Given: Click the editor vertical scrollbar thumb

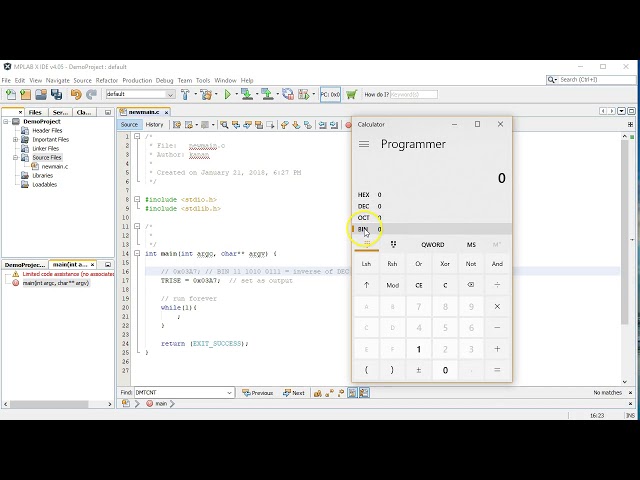Looking at the screenshot, I should tap(624, 233).
